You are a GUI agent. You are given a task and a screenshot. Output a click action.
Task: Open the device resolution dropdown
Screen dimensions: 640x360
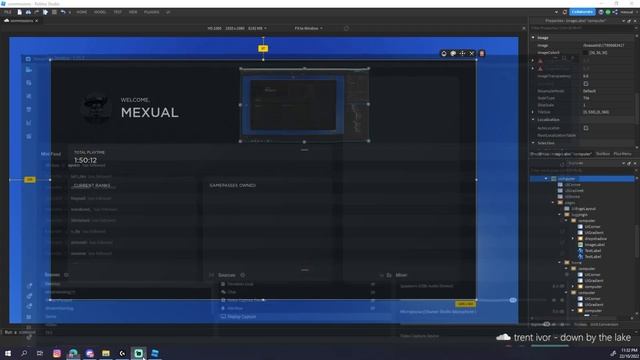point(237,29)
